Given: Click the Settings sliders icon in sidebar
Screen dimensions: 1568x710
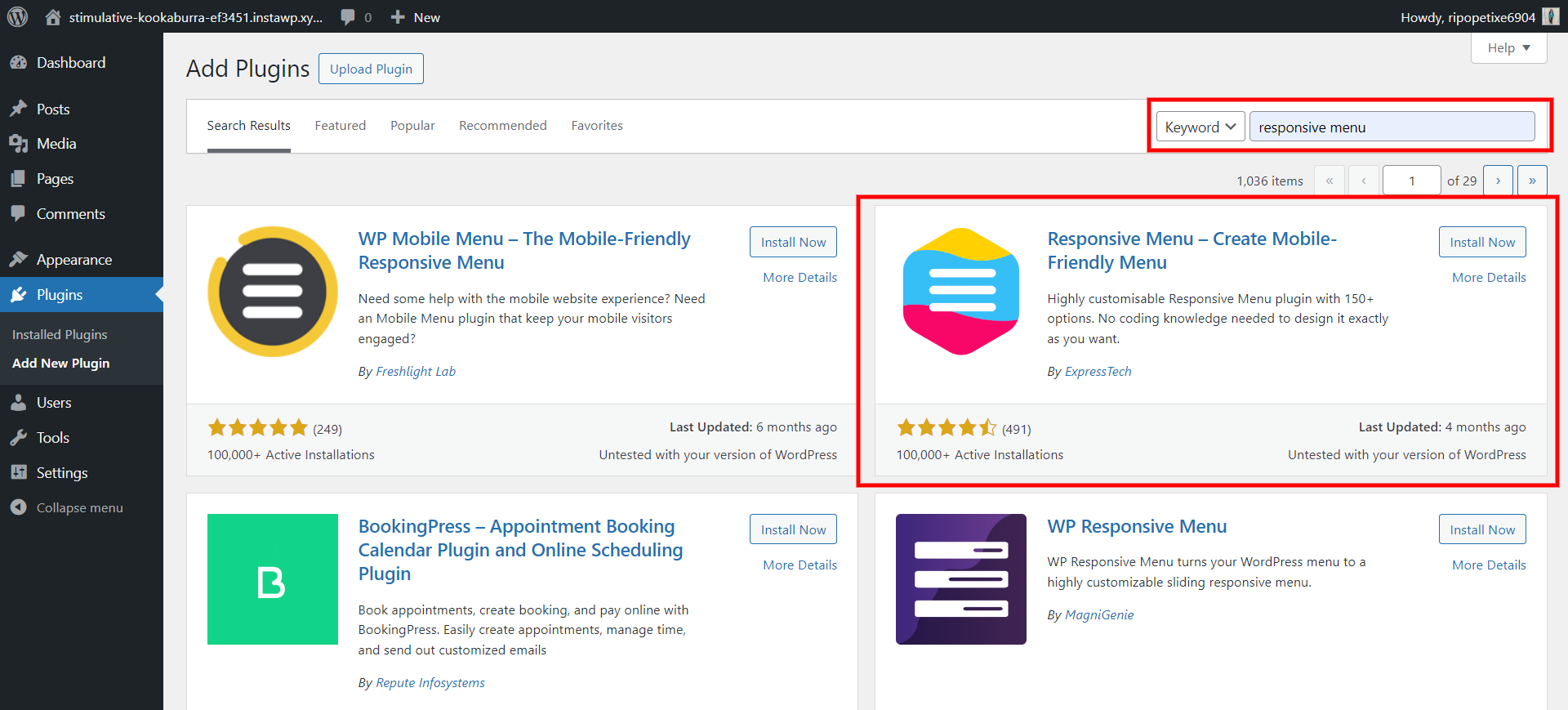Looking at the screenshot, I should click(x=18, y=472).
